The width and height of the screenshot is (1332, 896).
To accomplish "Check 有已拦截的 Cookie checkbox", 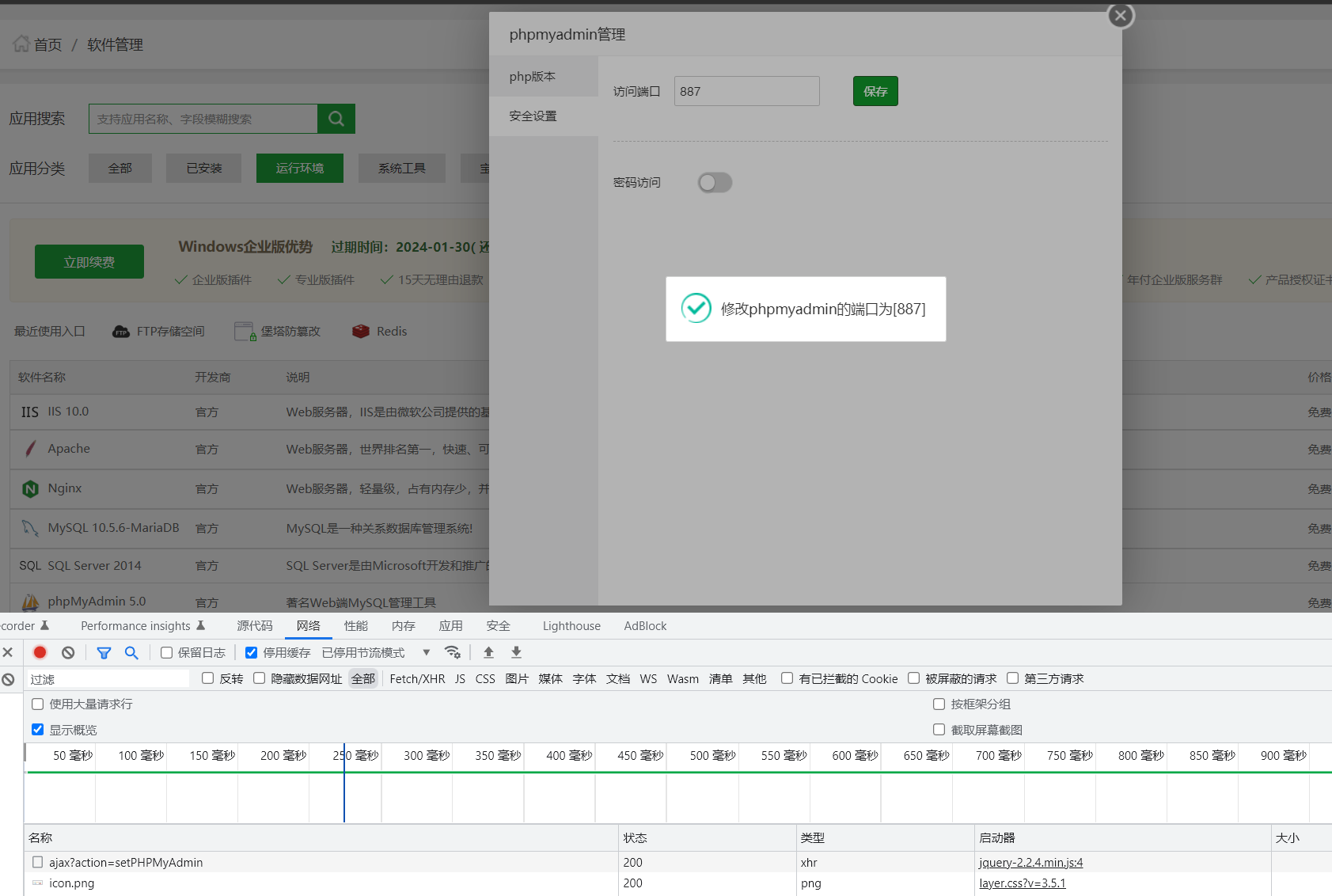I will coord(787,678).
